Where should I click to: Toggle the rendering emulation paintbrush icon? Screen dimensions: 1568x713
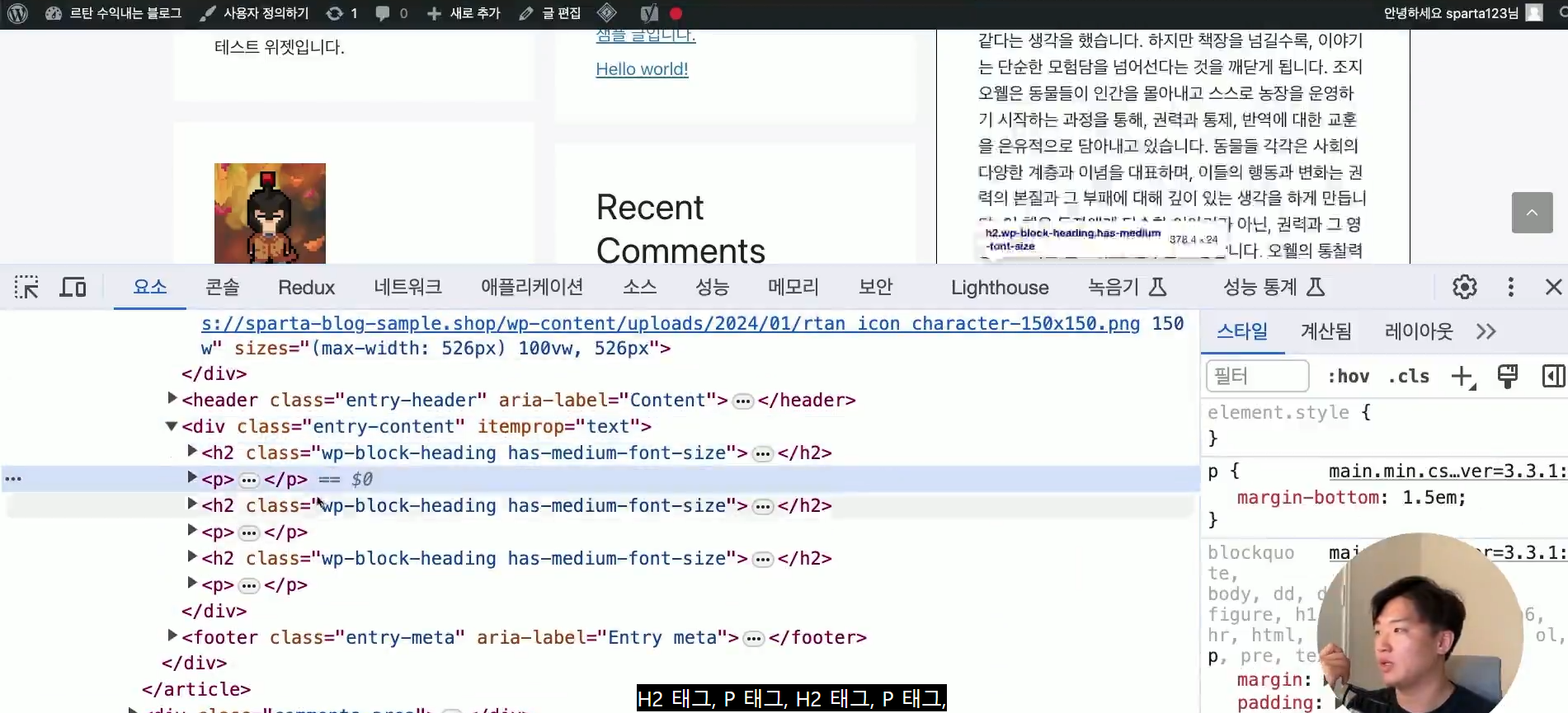point(1508,377)
